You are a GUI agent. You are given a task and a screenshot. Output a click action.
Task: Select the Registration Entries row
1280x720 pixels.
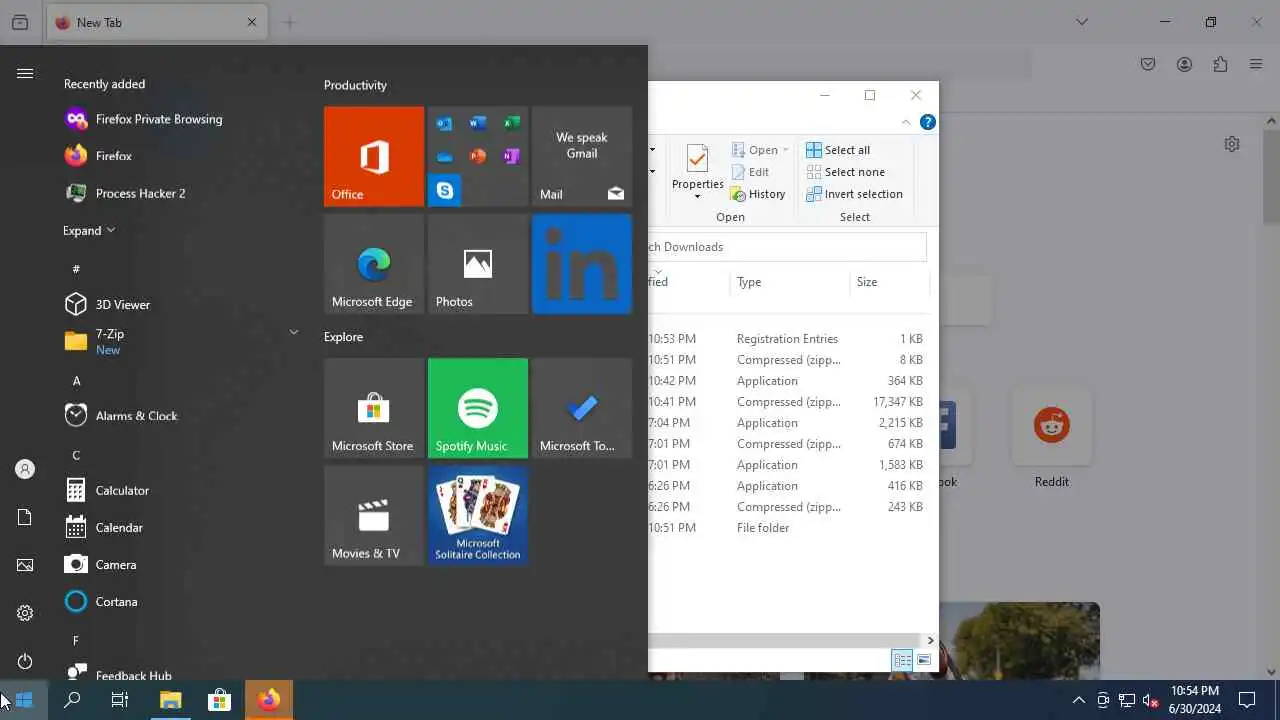(x=787, y=339)
